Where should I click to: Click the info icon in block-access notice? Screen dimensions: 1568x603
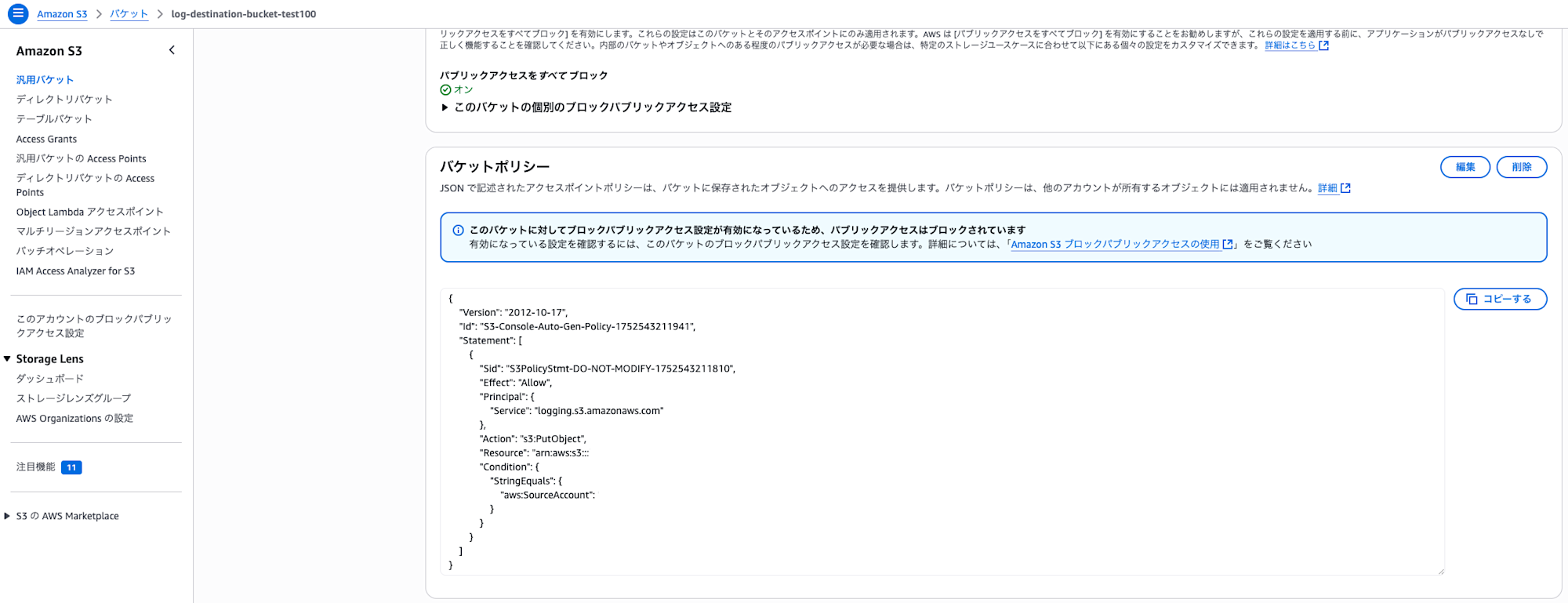pos(459,231)
